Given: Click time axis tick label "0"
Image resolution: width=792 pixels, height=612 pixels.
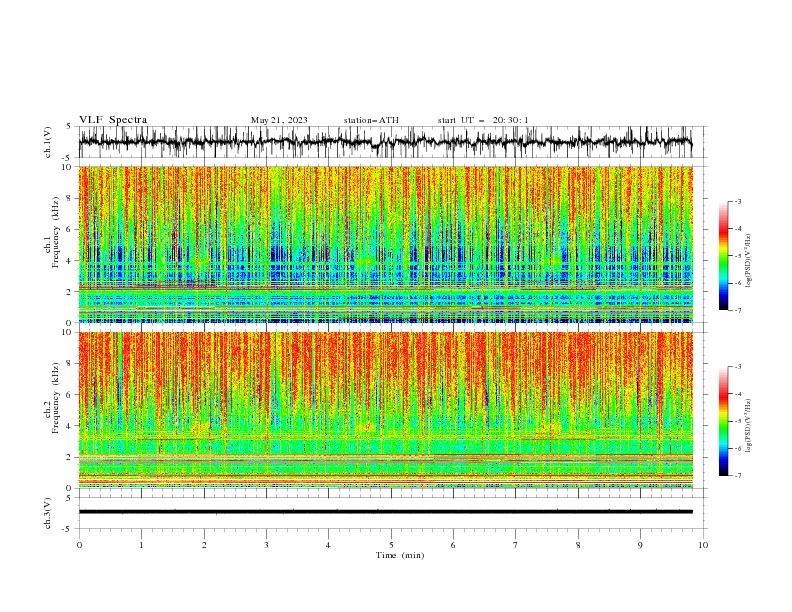Looking at the screenshot, I should coord(79,545).
